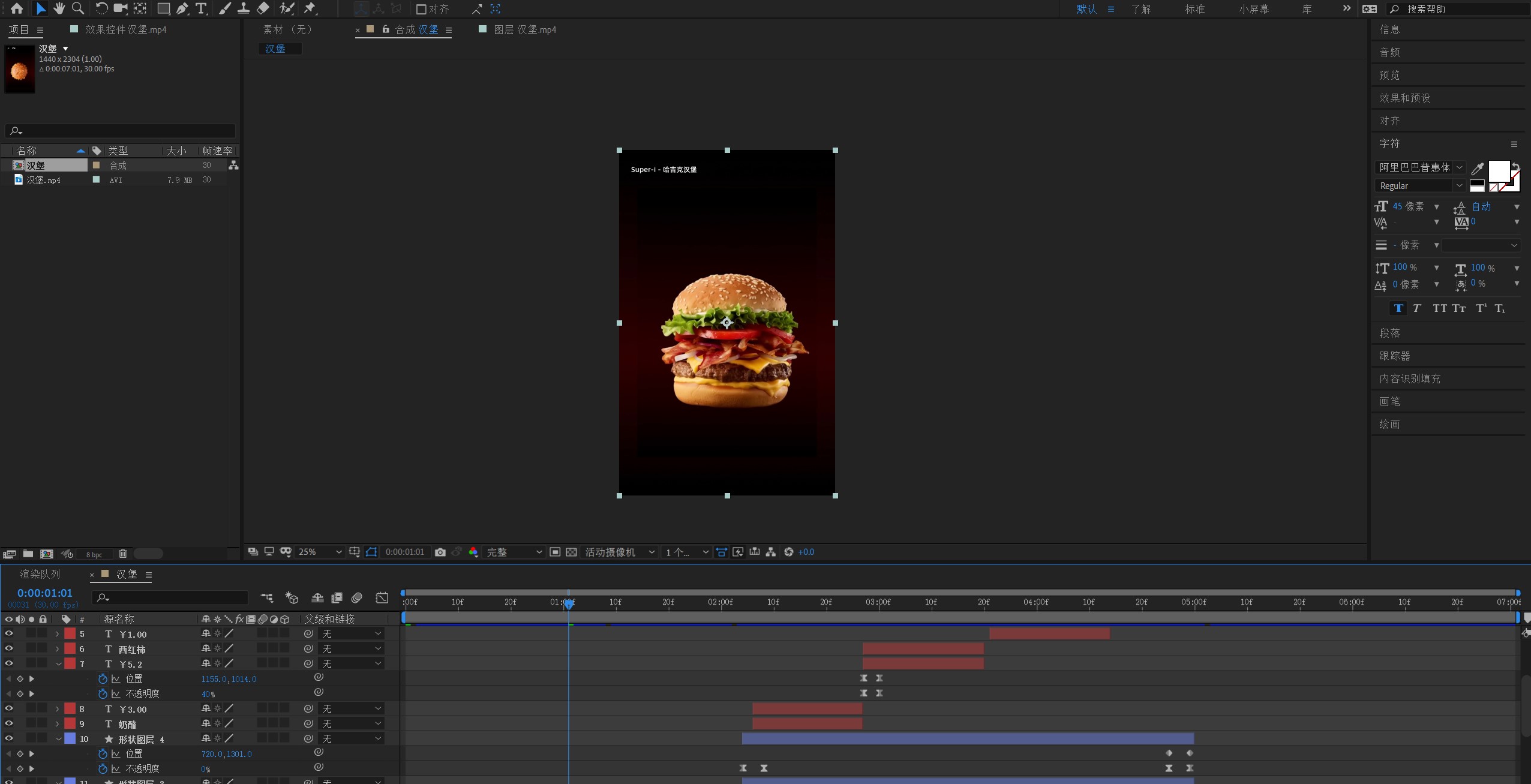
Task: Select the Horizontal Type tool
Action: pyautogui.click(x=201, y=8)
